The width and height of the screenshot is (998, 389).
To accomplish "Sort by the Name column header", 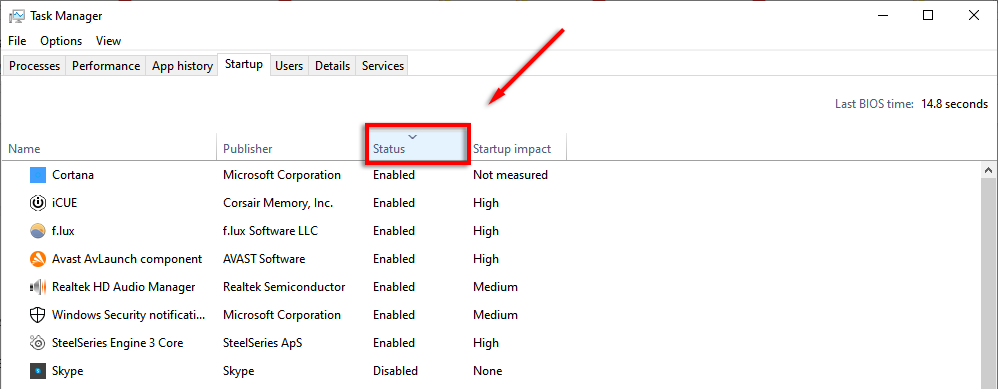I will (x=109, y=148).
